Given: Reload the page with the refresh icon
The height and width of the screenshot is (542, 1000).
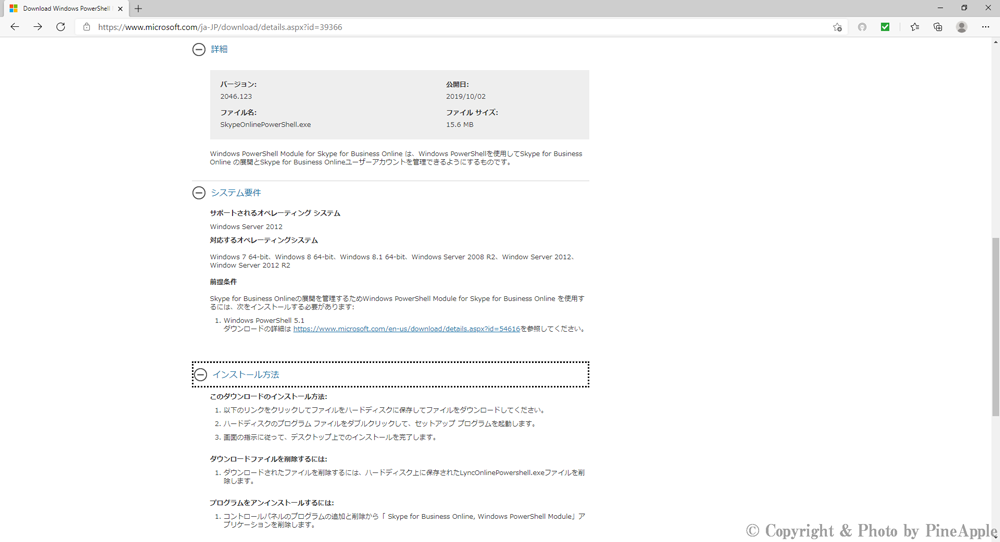Looking at the screenshot, I should coord(60,27).
